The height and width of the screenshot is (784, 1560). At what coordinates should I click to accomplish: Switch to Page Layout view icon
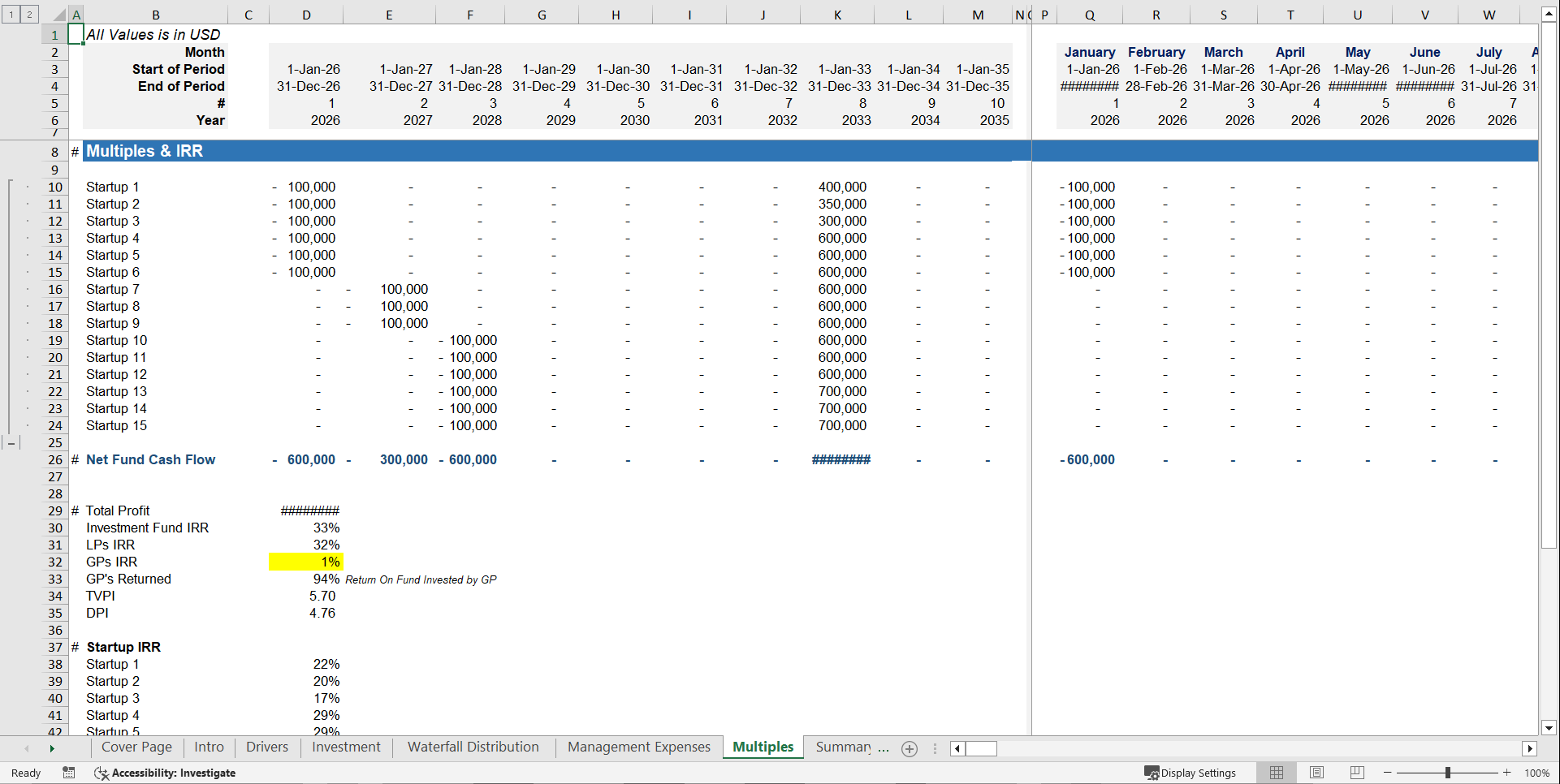point(1316,772)
